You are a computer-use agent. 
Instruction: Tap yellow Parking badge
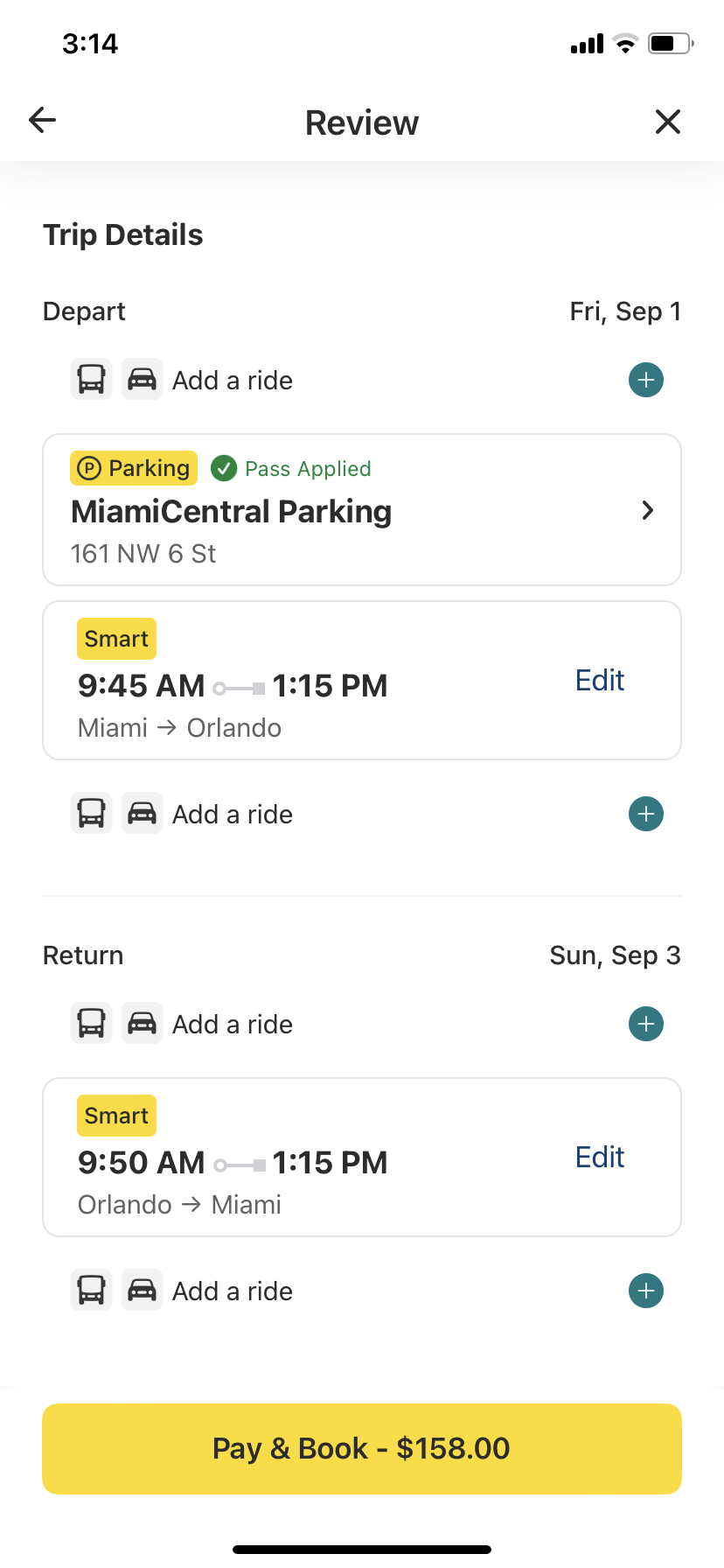click(x=134, y=468)
